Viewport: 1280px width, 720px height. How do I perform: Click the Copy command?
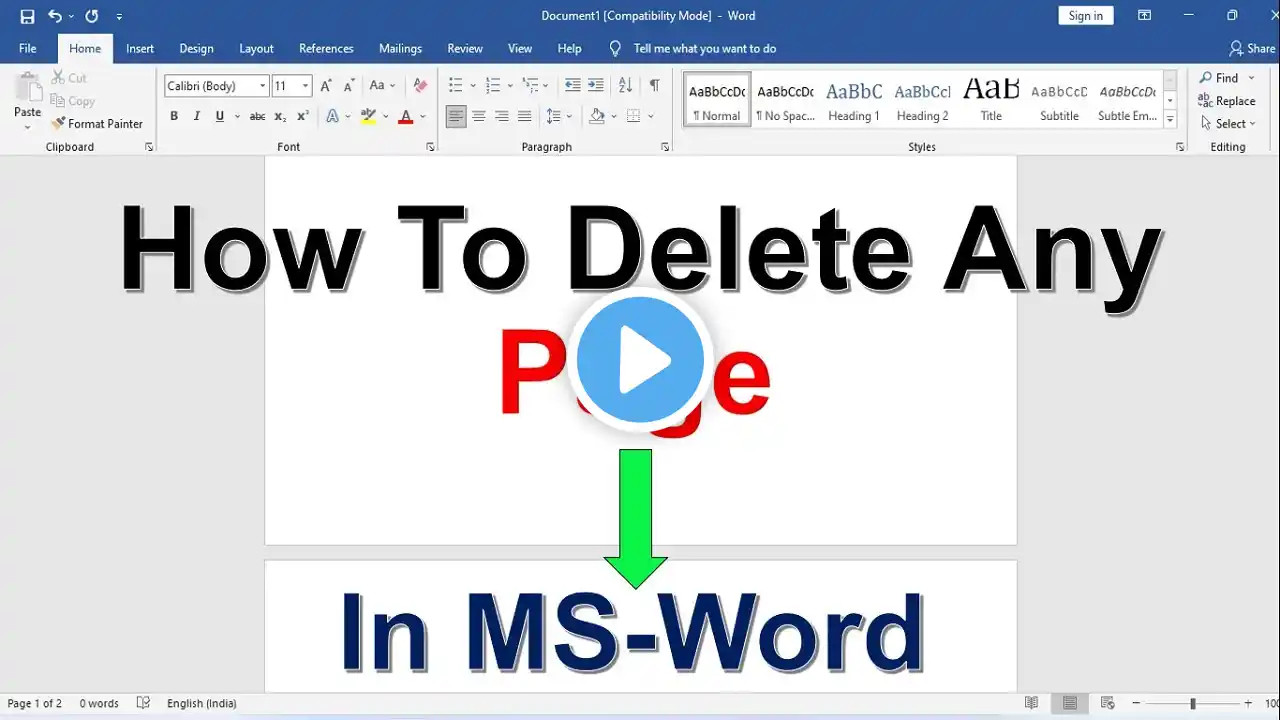pyautogui.click(x=73, y=101)
